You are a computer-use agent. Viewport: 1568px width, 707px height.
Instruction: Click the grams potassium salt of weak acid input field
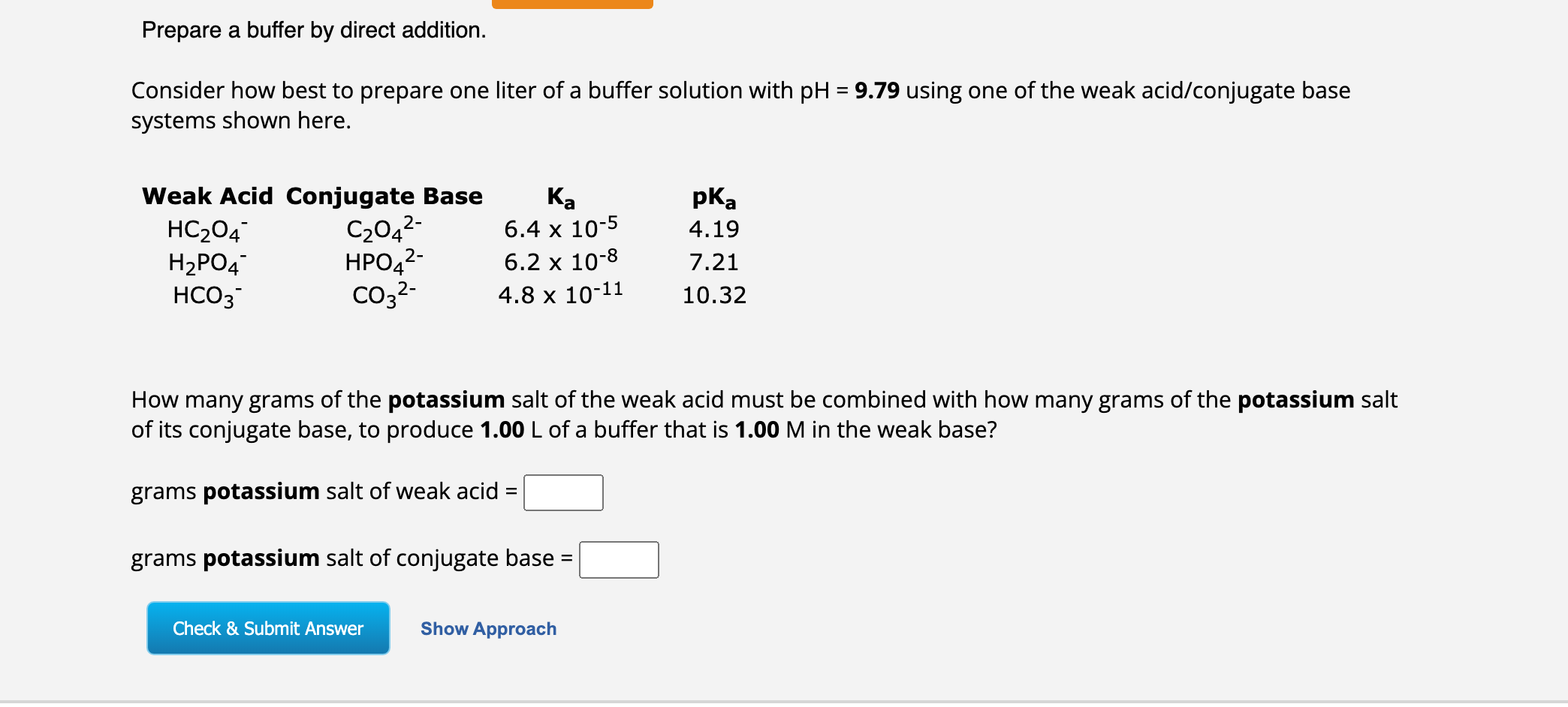[x=562, y=492]
